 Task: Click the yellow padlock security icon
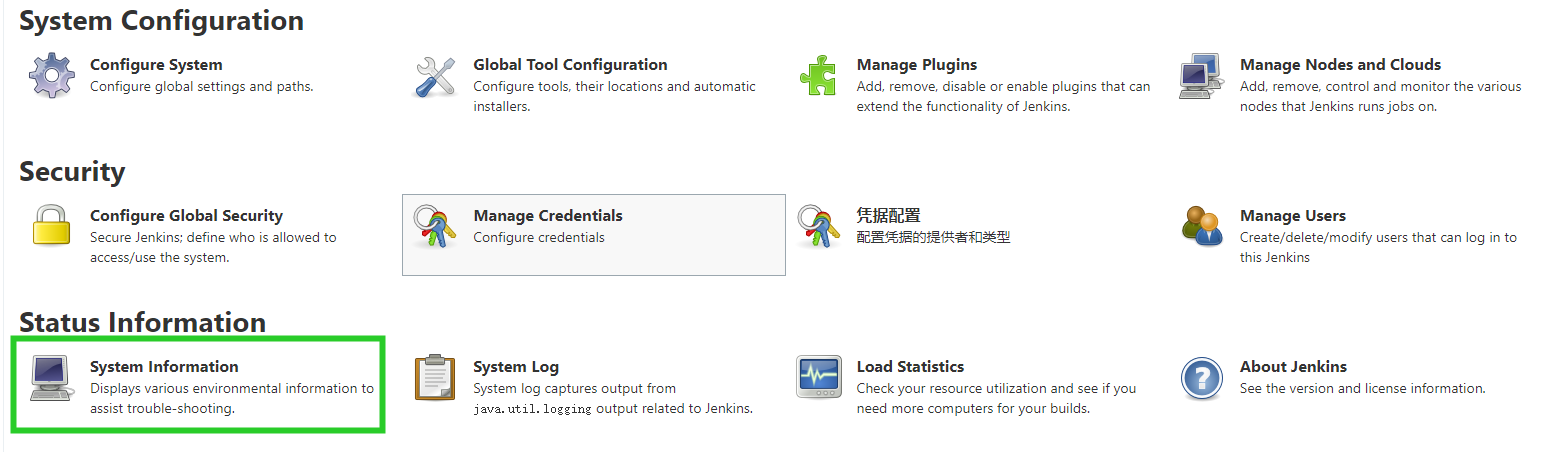(51, 227)
